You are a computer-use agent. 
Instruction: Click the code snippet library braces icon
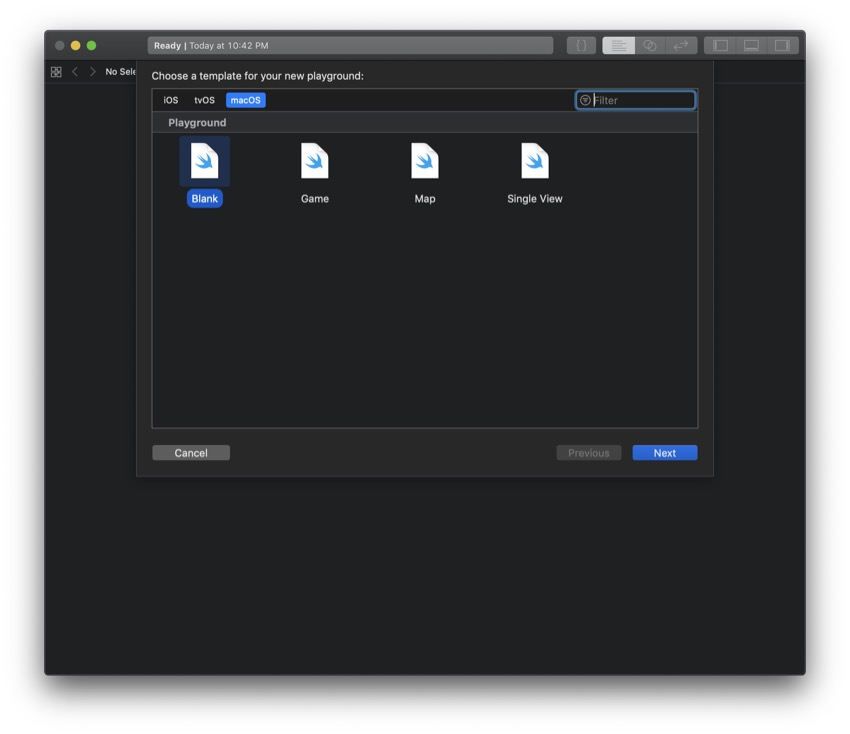click(581, 46)
